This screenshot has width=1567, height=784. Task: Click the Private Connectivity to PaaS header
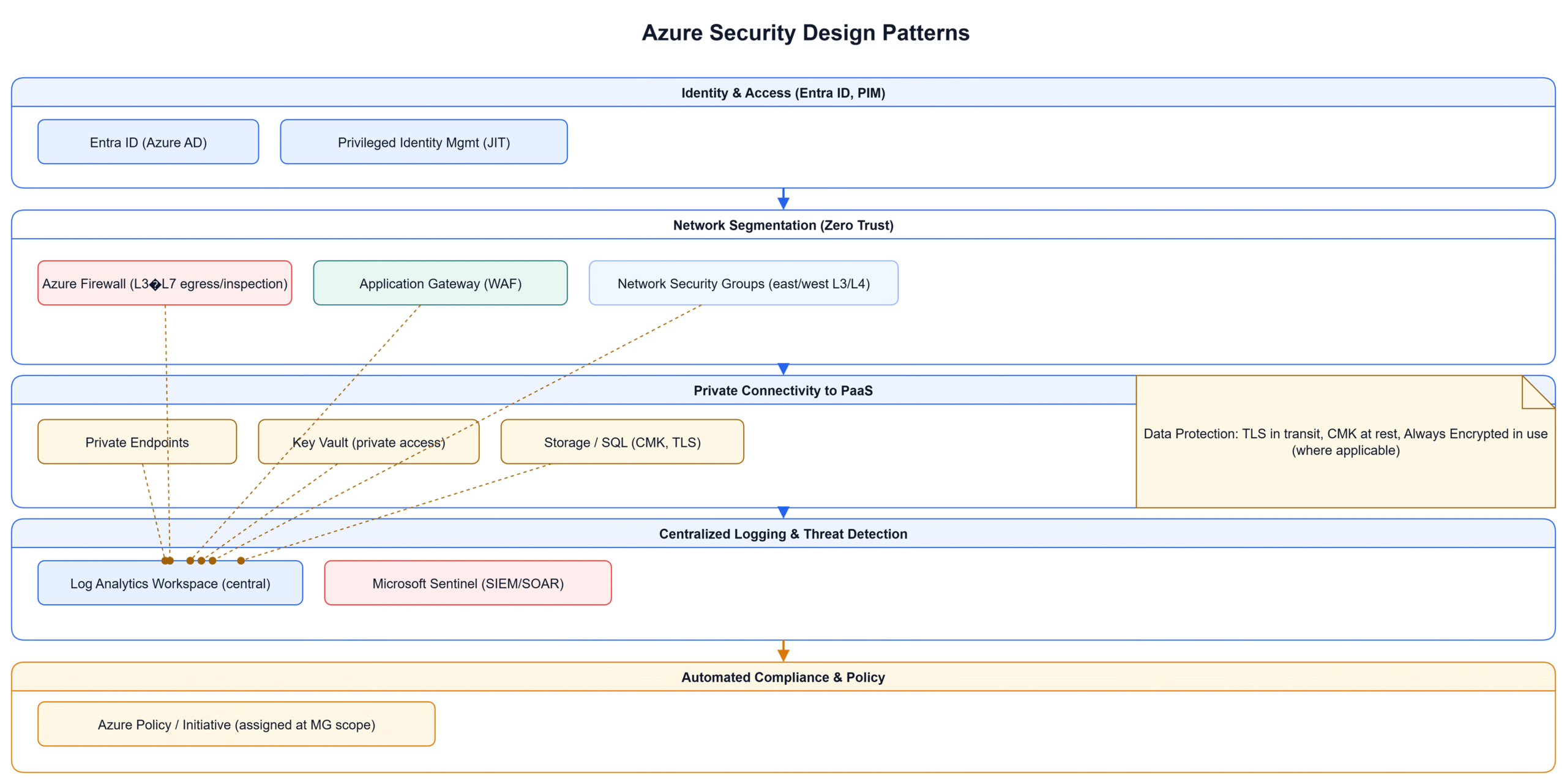point(783,390)
